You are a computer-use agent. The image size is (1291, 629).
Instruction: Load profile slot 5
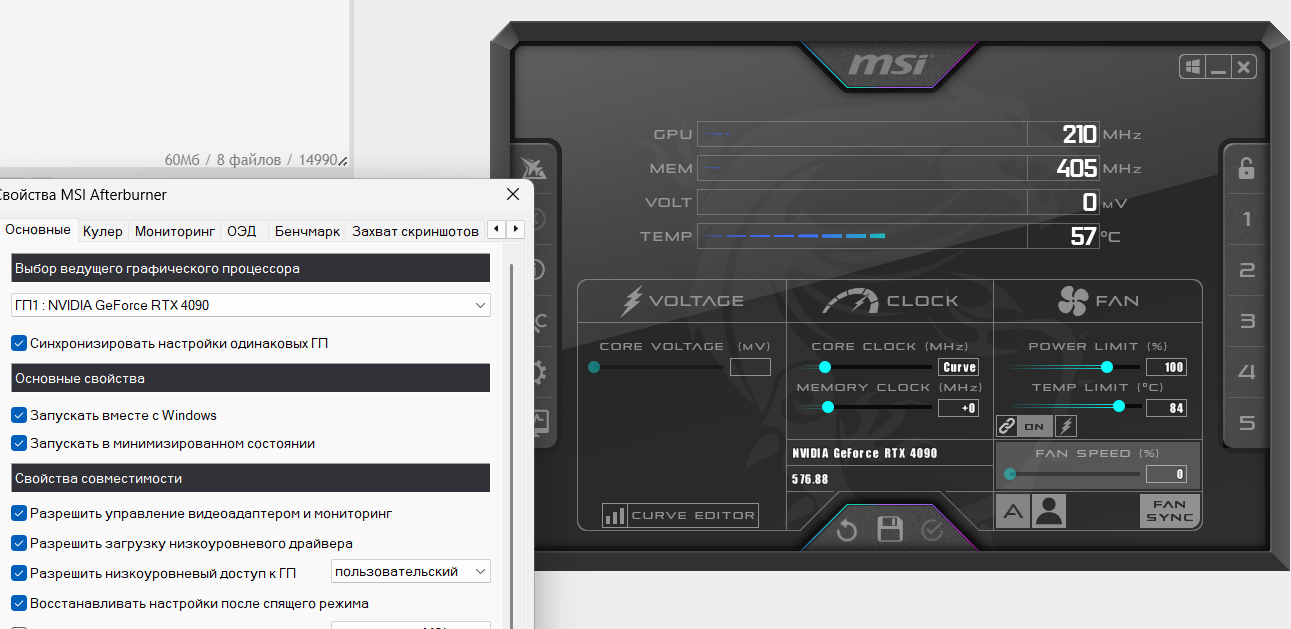(x=1247, y=423)
